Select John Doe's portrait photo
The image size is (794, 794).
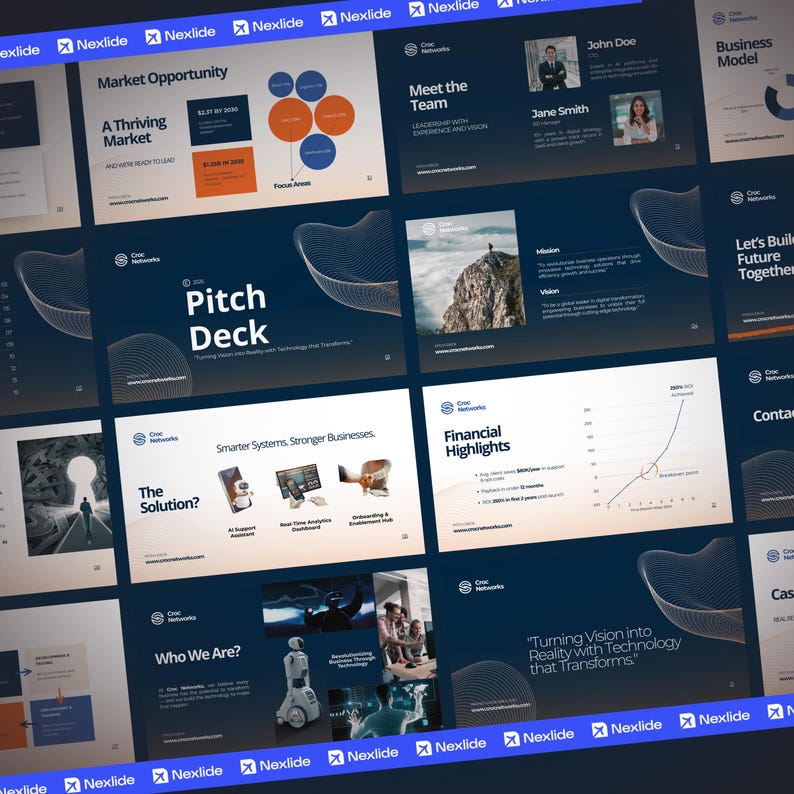[552, 63]
